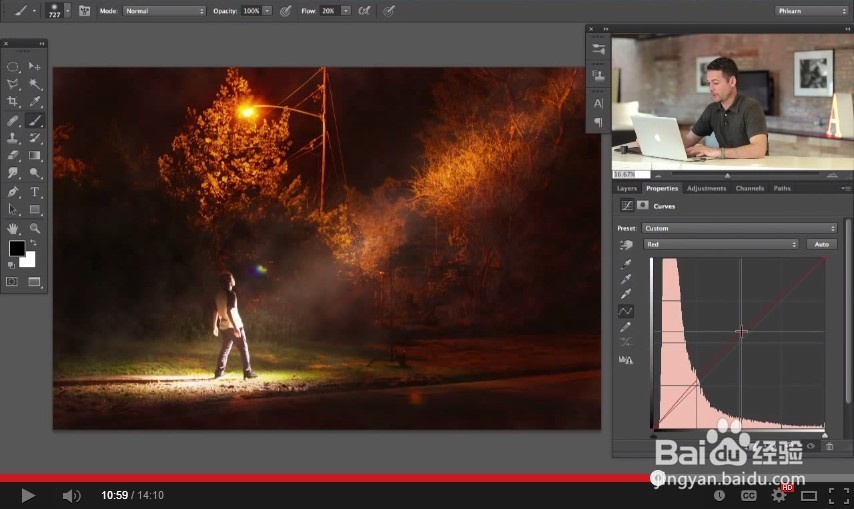Open the Preset Custom dropdown
The image size is (854, 509).
coord(740,228)
